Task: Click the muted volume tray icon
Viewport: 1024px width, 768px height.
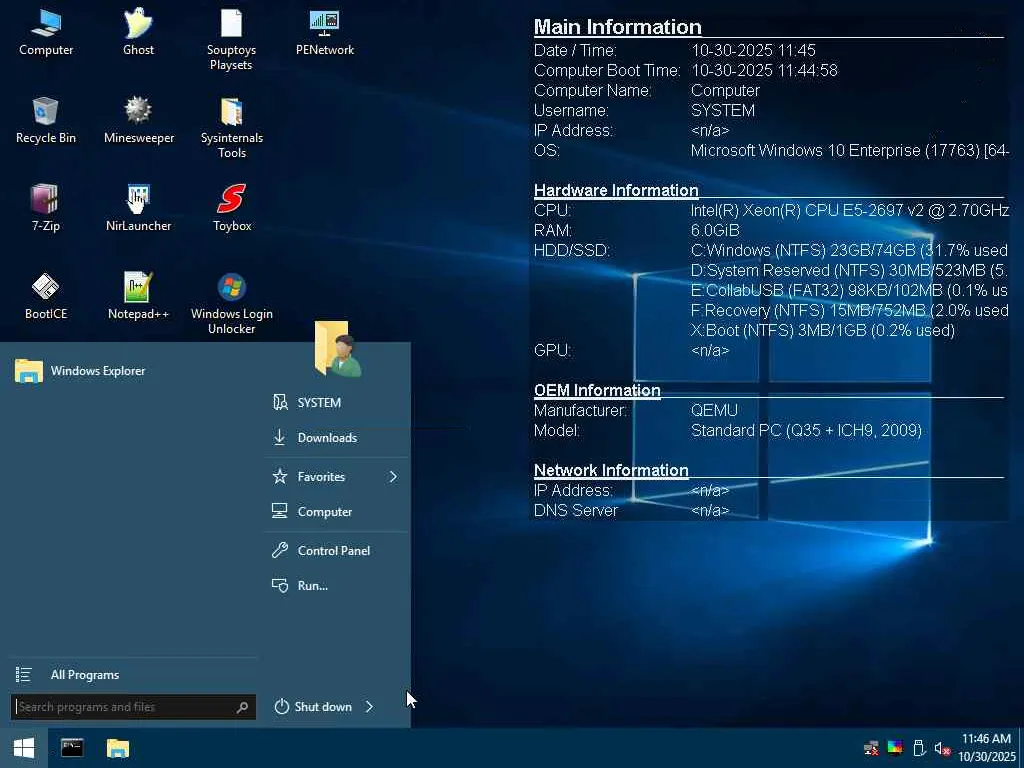Action: (x=942, y=748)
